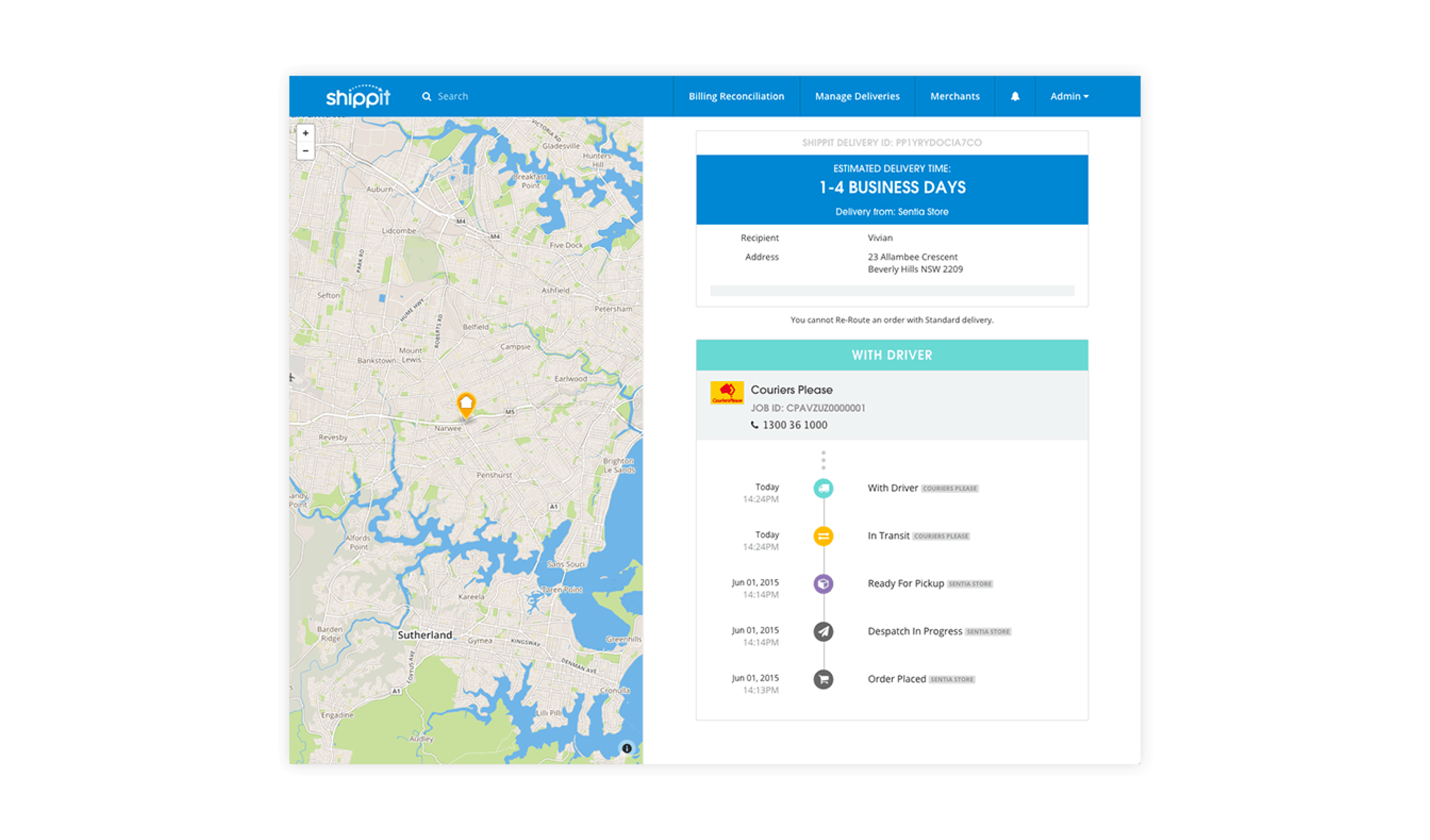Click Delivery from: Sentia Store
1430x840 pixels.
(x=892, y=212)
